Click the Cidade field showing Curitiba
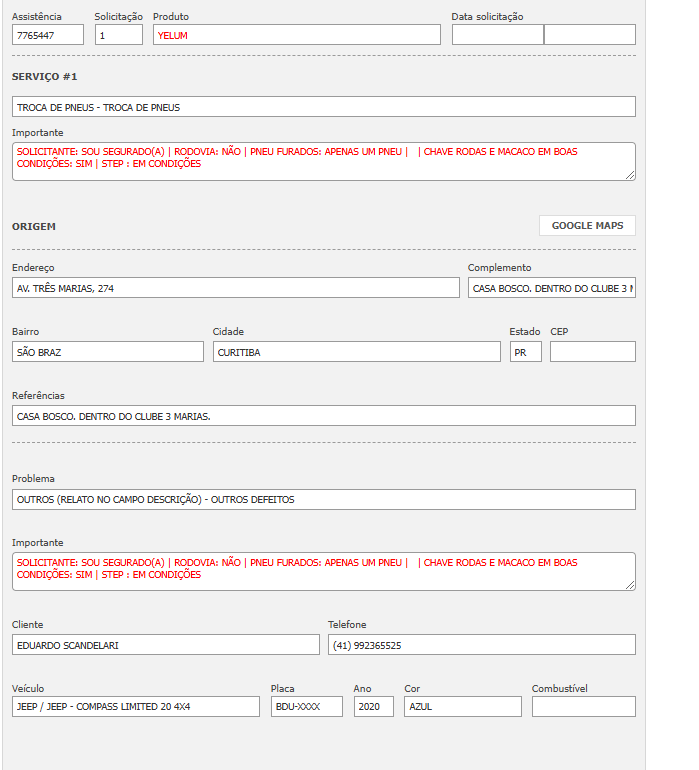Screen dimensions: 699x770 (x=357, y=352)
